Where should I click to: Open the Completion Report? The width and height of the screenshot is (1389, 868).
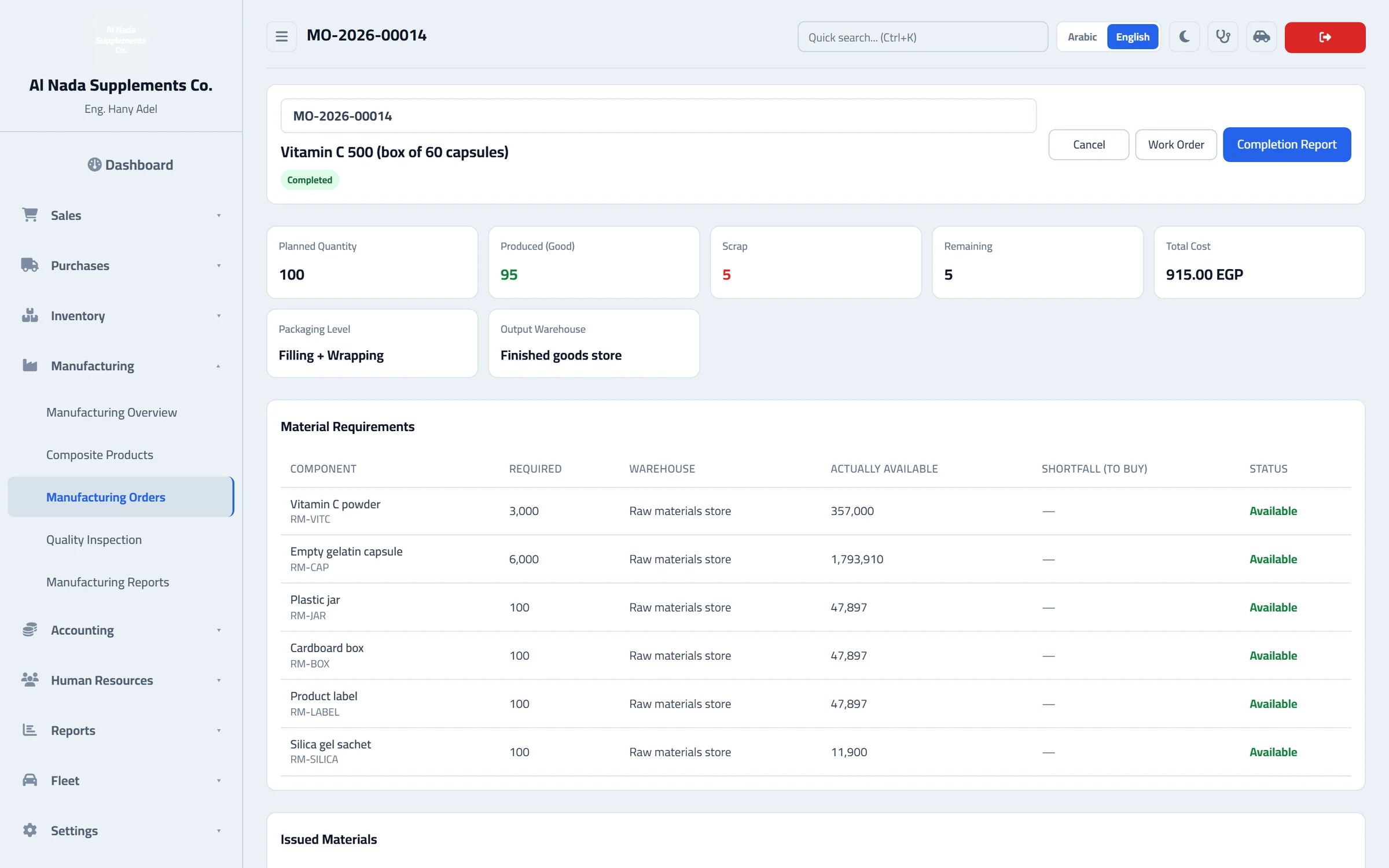coord(1287,145)
